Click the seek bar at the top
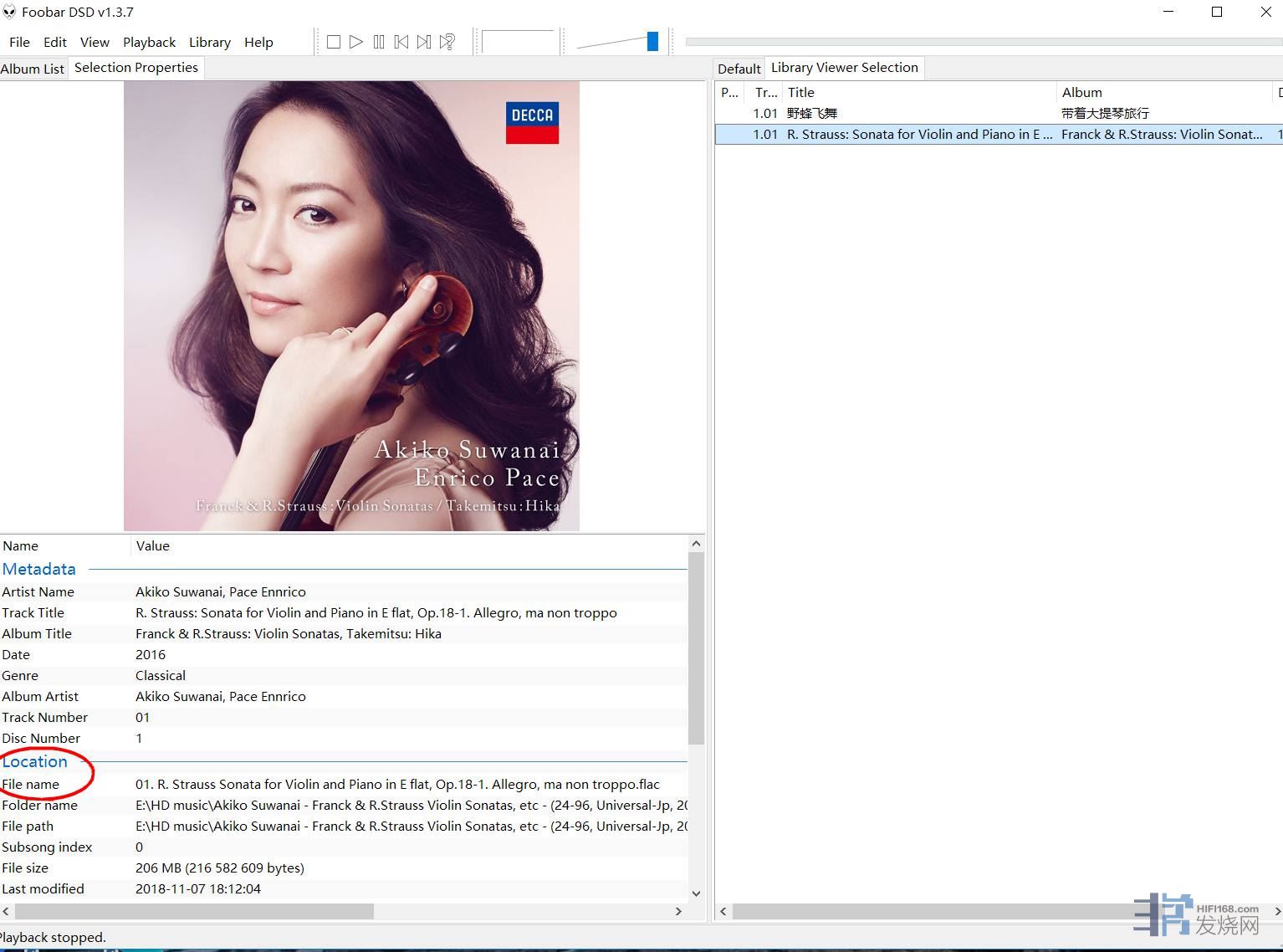1283x952 pixels. (979, 41)
